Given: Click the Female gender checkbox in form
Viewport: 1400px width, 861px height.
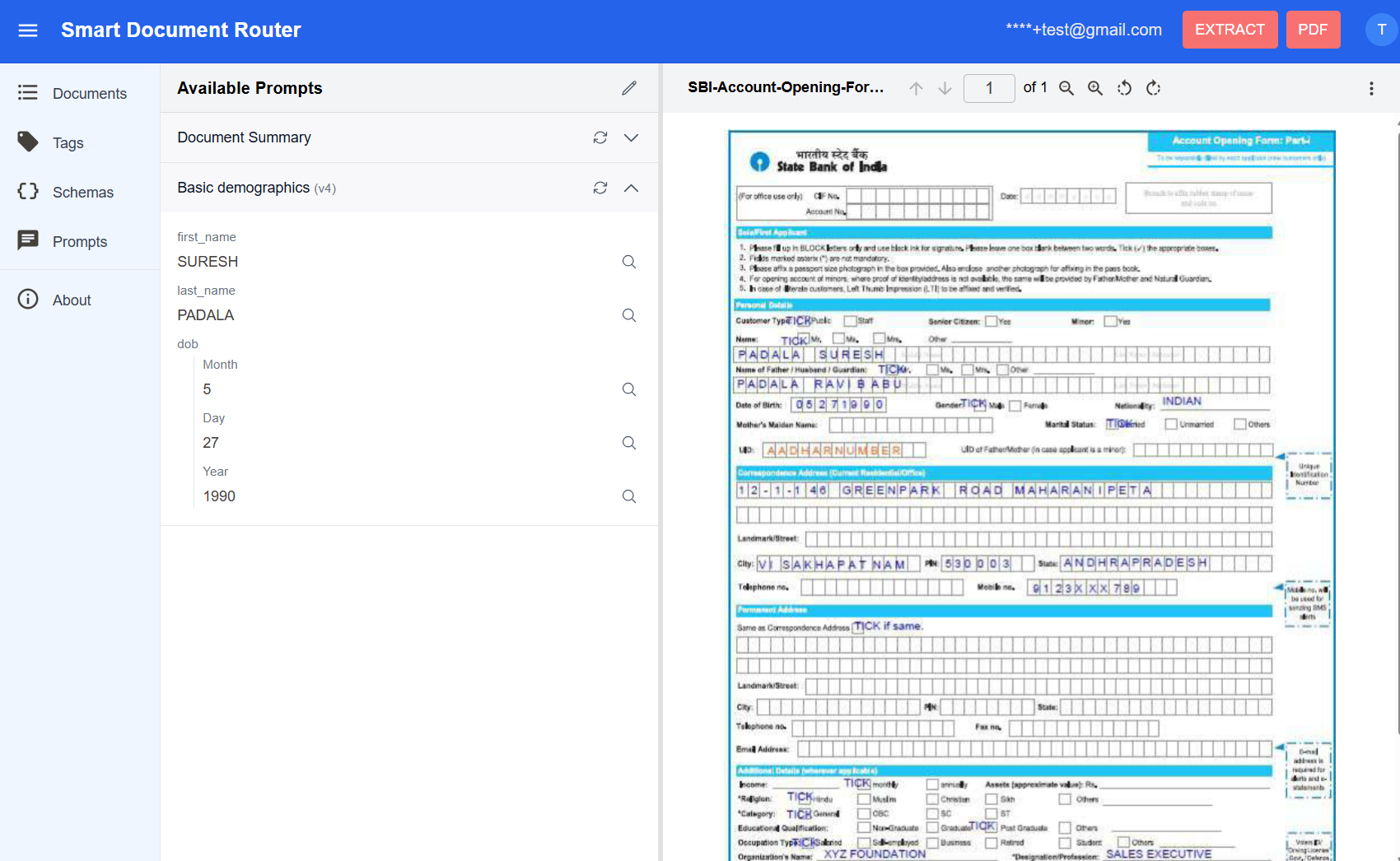Looking at the screenshot, I should click(1015, 406).
